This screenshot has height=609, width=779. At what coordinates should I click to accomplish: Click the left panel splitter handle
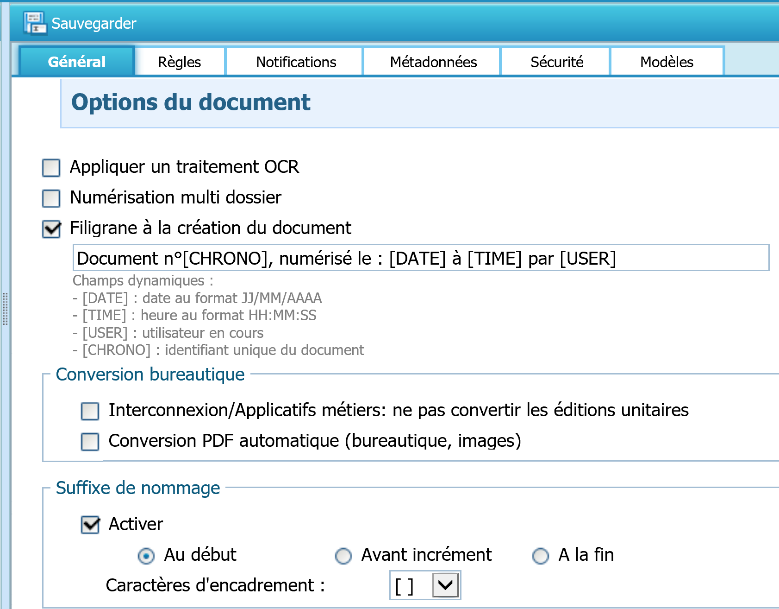[5, 310]
